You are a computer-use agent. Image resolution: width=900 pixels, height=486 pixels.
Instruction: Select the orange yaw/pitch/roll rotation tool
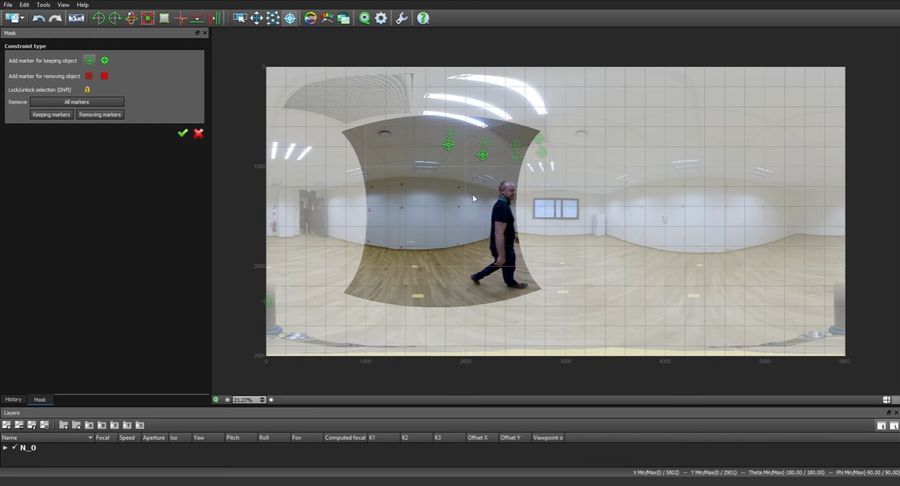click(131, 18)
